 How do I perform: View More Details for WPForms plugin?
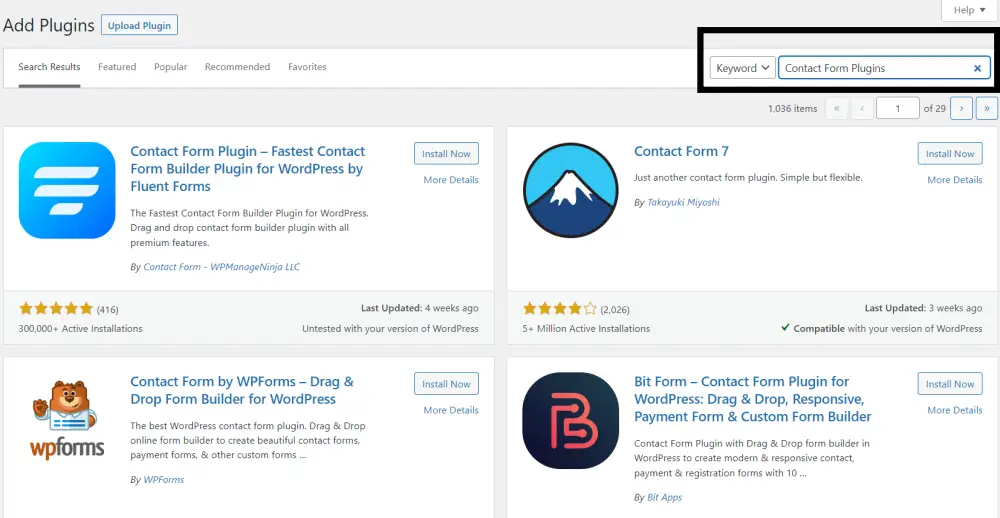coord(451,410)
